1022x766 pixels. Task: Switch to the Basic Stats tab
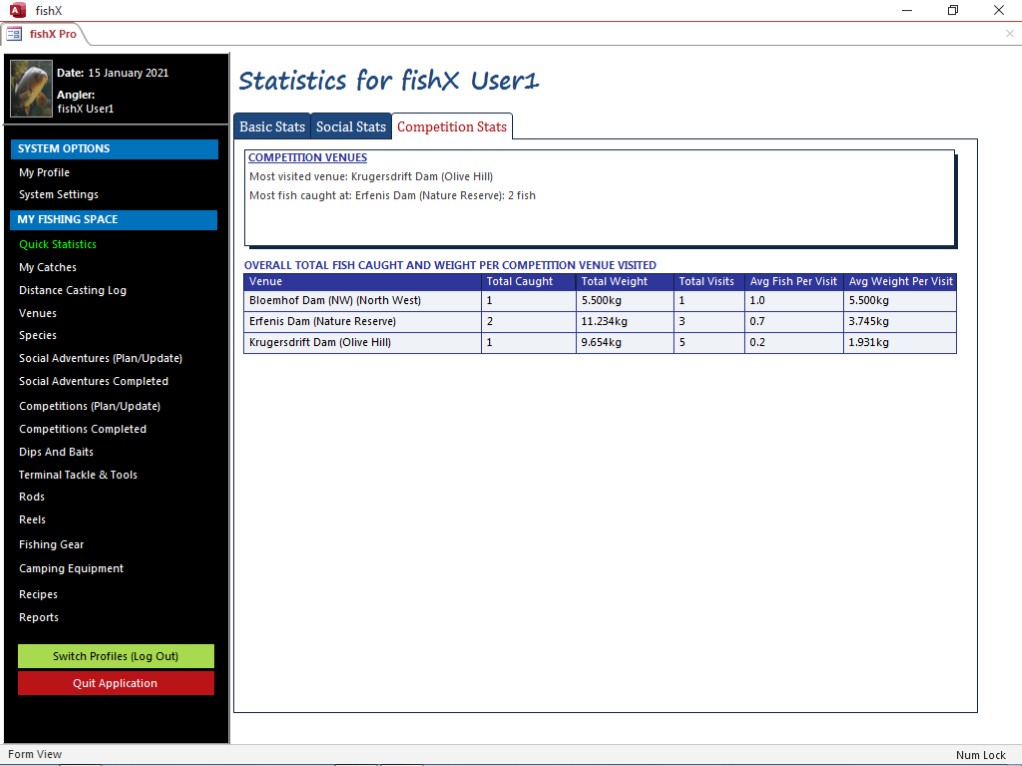[272, 127]
